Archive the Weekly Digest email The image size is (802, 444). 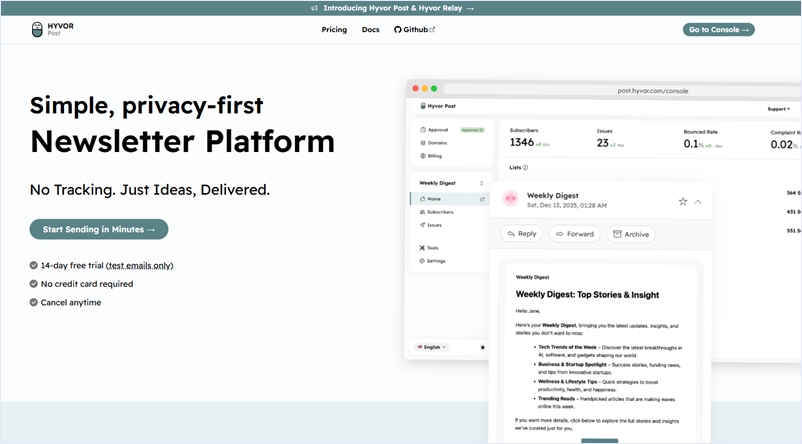click(x=630, y=234)
